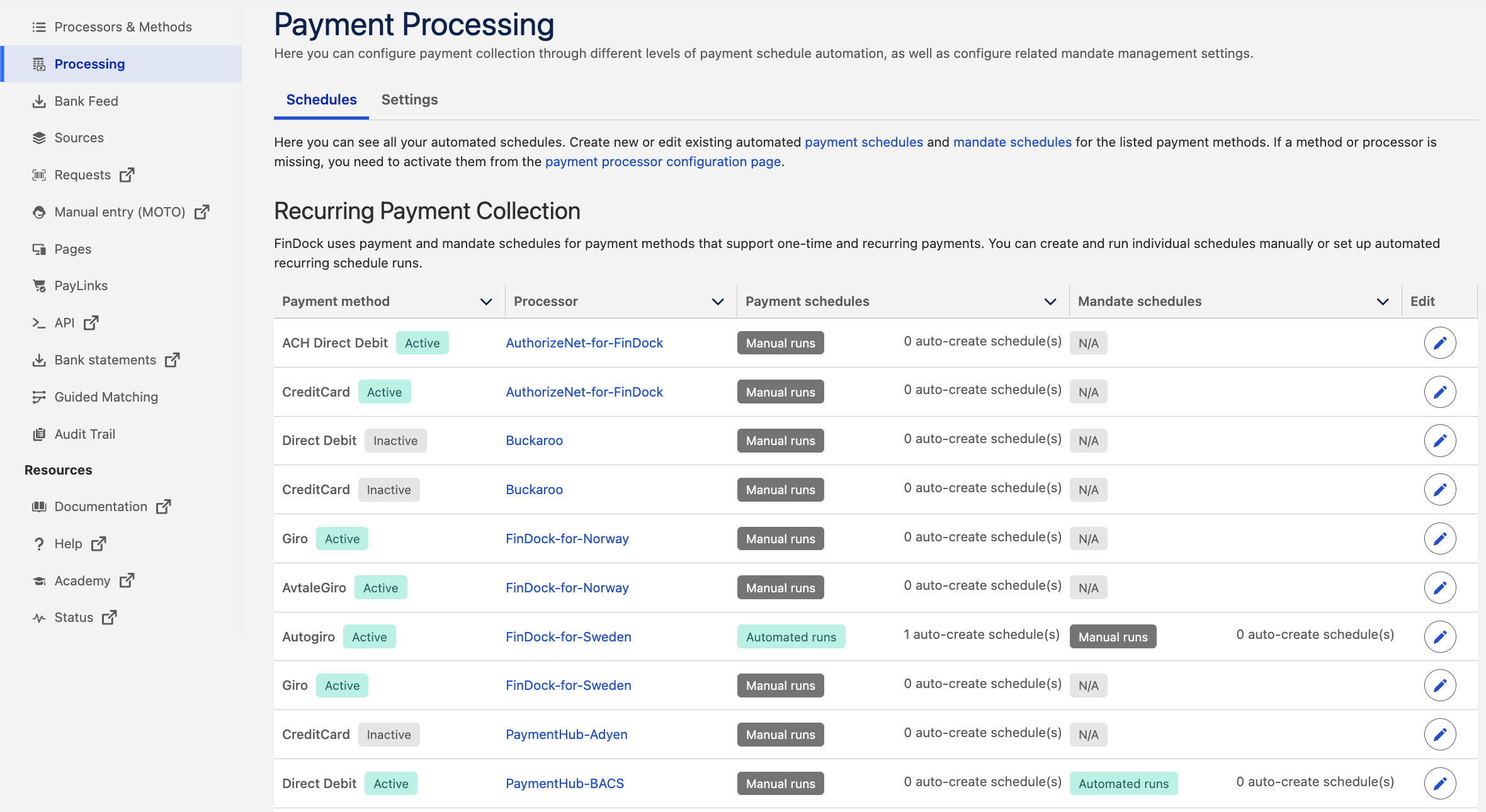Navigate to Pages in the sidebar
The width and height of the screenshot is (1486, 812).
[x=72, y=249]
